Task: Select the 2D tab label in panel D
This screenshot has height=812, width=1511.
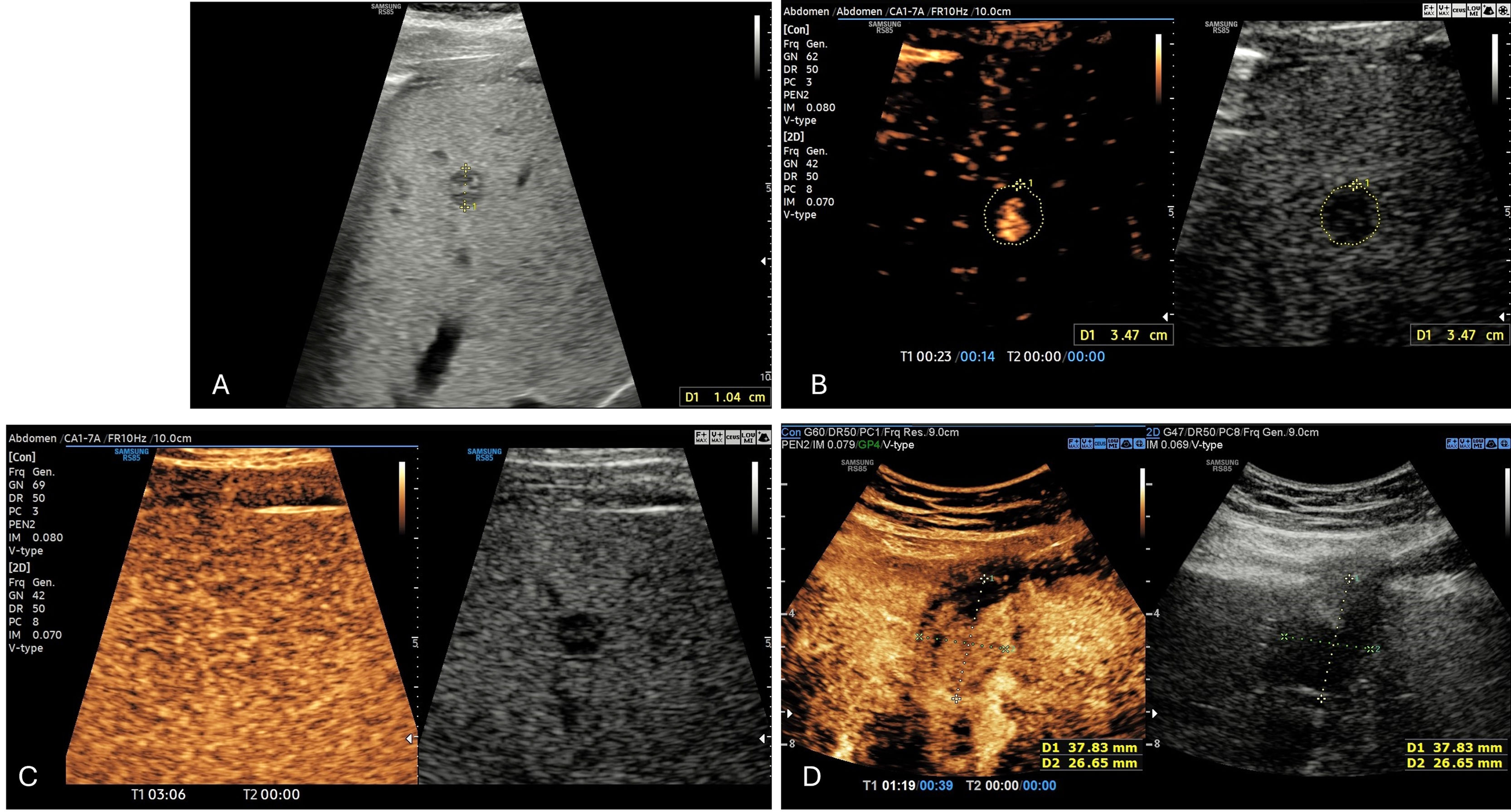Action: [1152, 432]
